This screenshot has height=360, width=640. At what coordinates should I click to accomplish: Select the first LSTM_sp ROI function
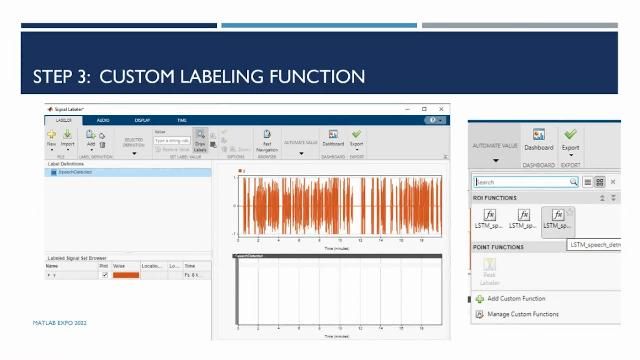pos(489,219)
